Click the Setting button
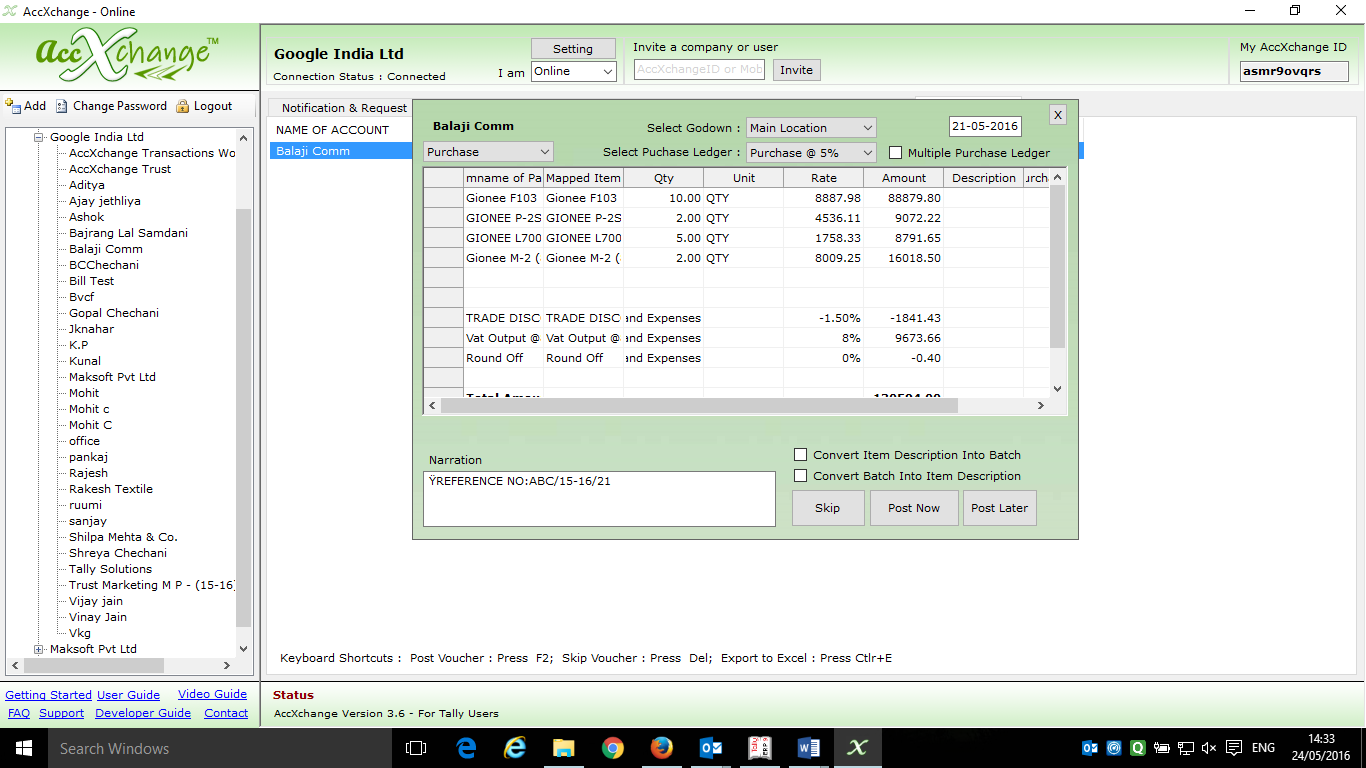This screenshot has width=1366, height=768. tap(573, 49)
